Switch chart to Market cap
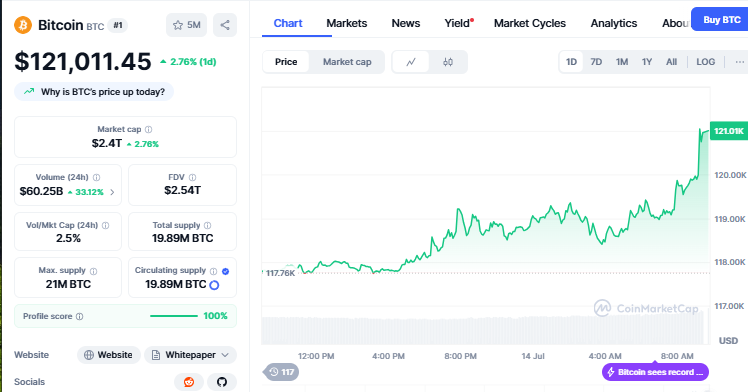Viewport: 748px width, 392px height. click(x=347, y=62)
